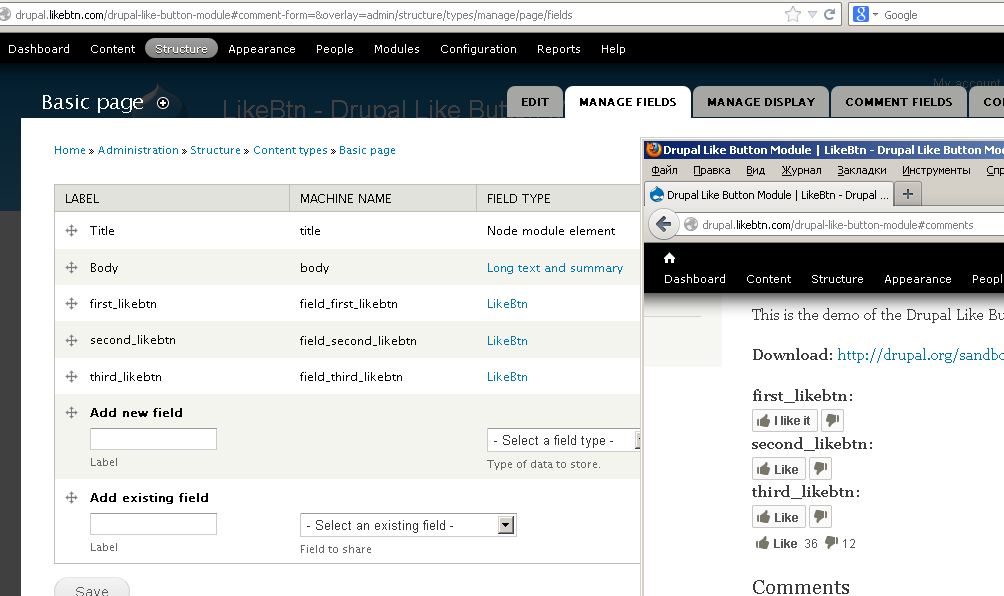Viewport: 1004px width, 596px height.
Task: Click the home icon in second window toolbar
Action: (669, 258)
